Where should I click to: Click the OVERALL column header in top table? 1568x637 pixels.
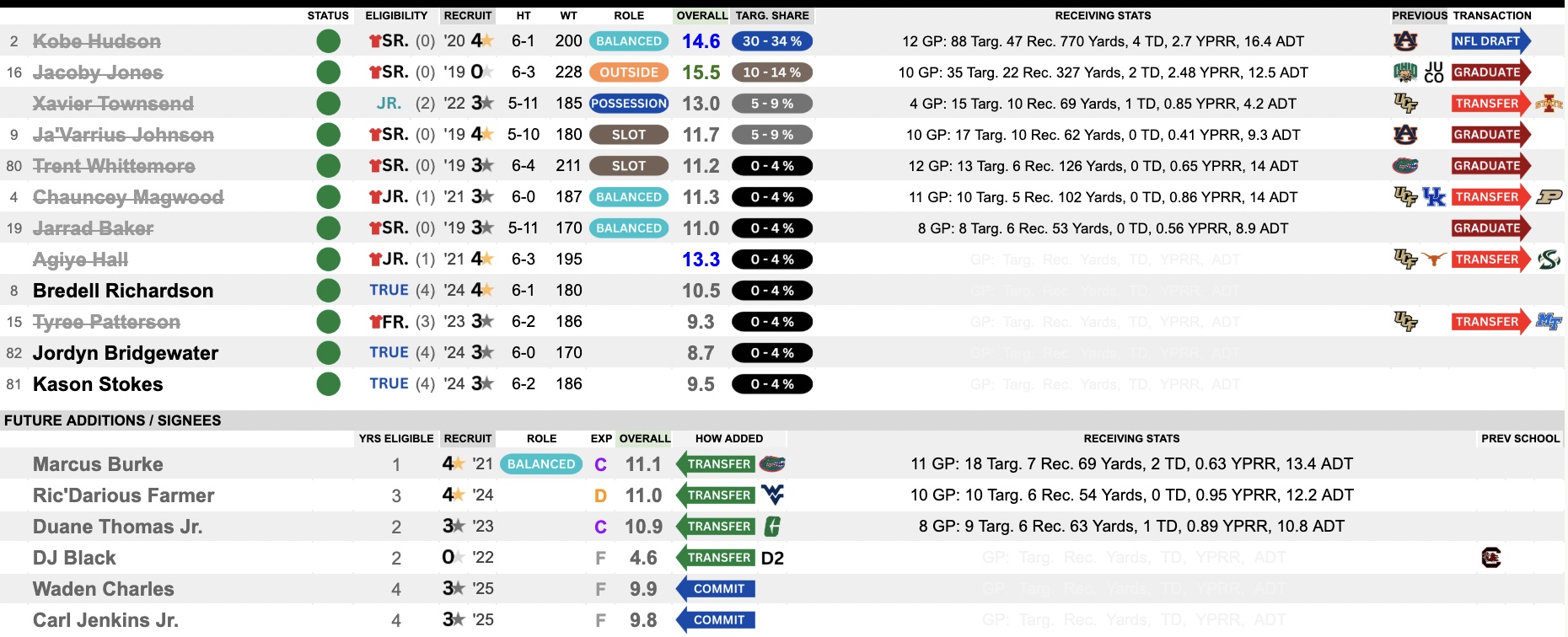click(701, 15)
